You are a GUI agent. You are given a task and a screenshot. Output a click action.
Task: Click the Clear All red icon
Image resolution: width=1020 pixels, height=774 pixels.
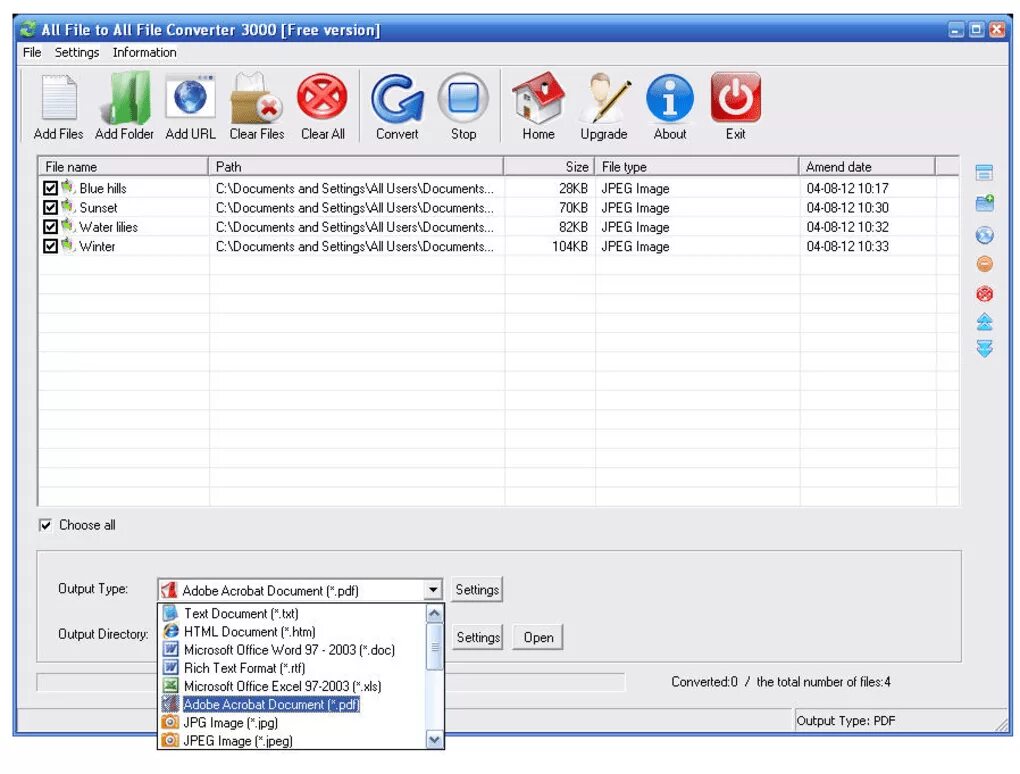322,98
